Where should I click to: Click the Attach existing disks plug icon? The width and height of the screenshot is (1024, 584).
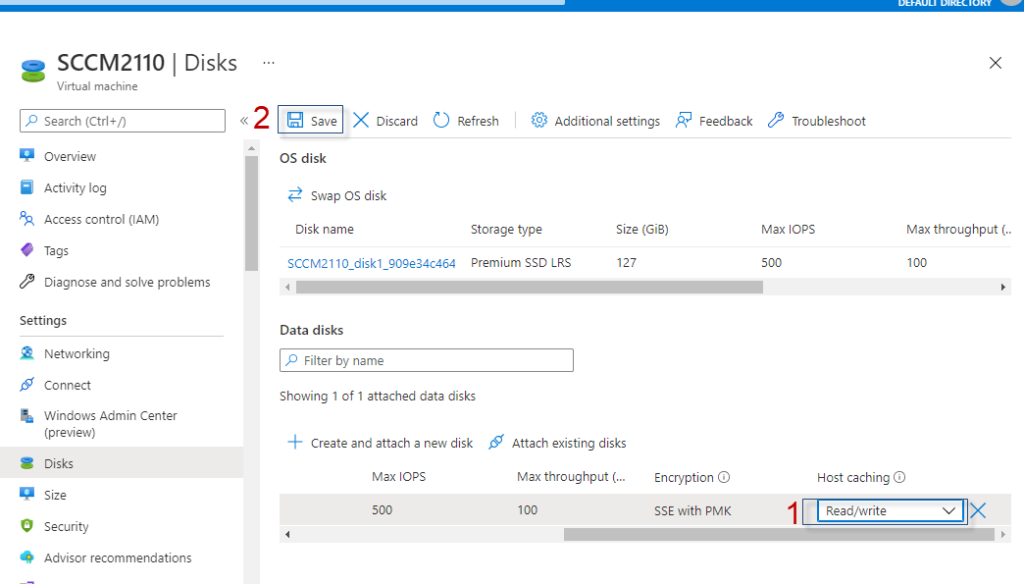496,442
